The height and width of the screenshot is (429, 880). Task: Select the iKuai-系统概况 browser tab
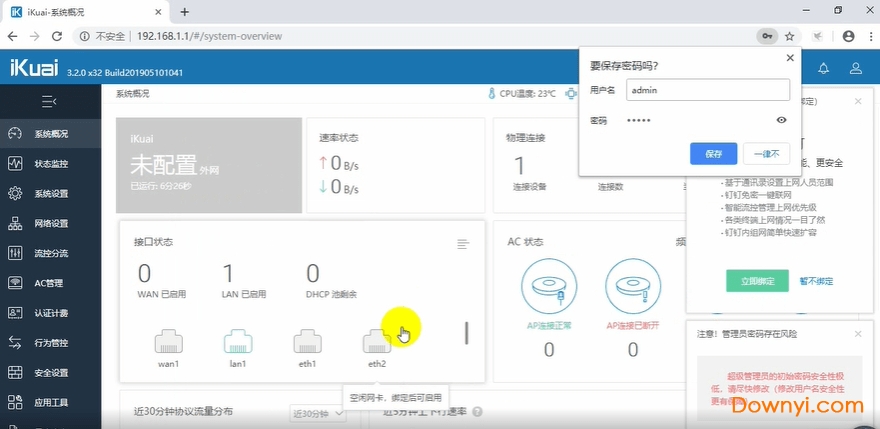(x=87, y=12)
